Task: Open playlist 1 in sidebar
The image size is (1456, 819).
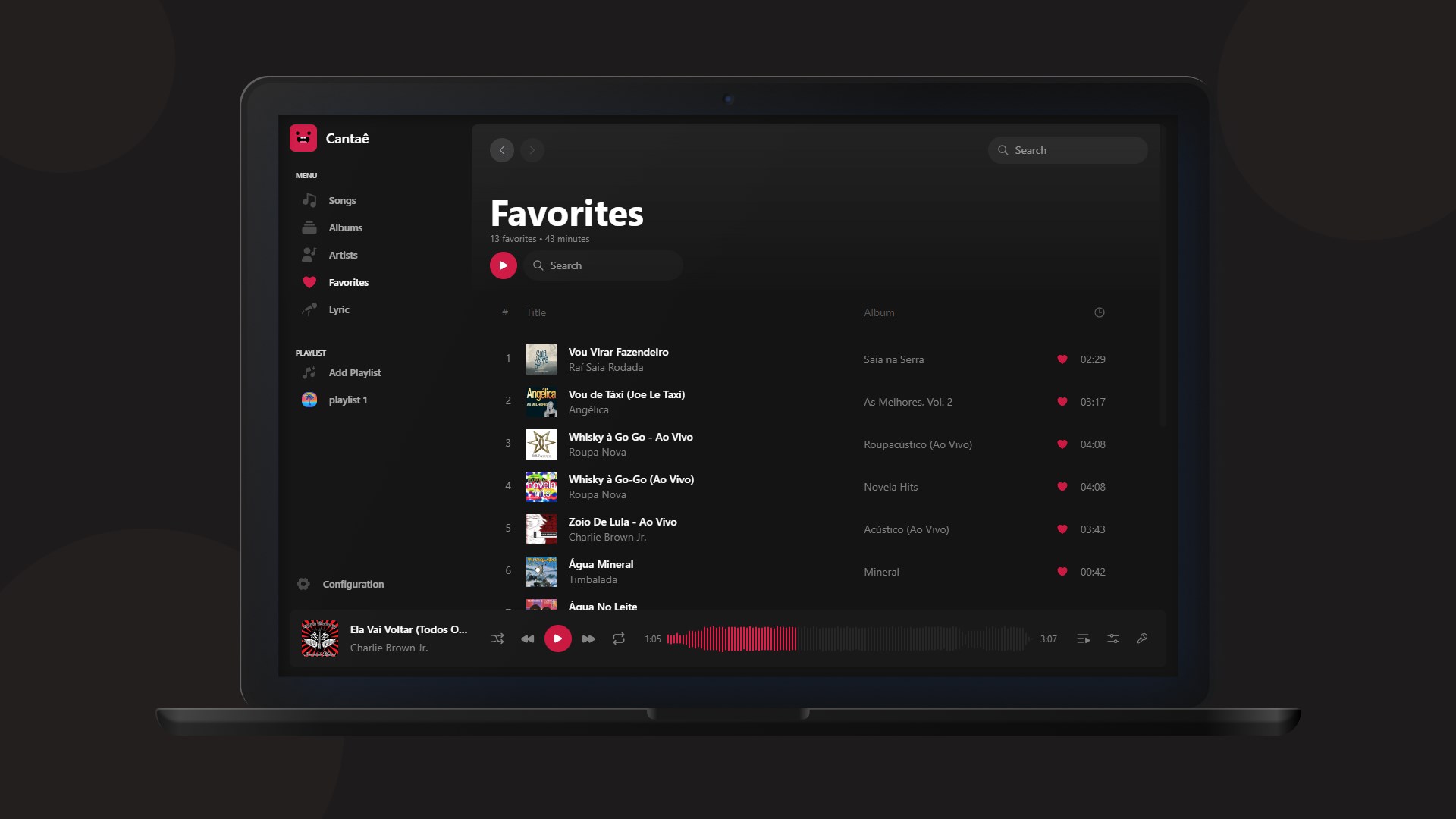Action: [x=347, y=400]
